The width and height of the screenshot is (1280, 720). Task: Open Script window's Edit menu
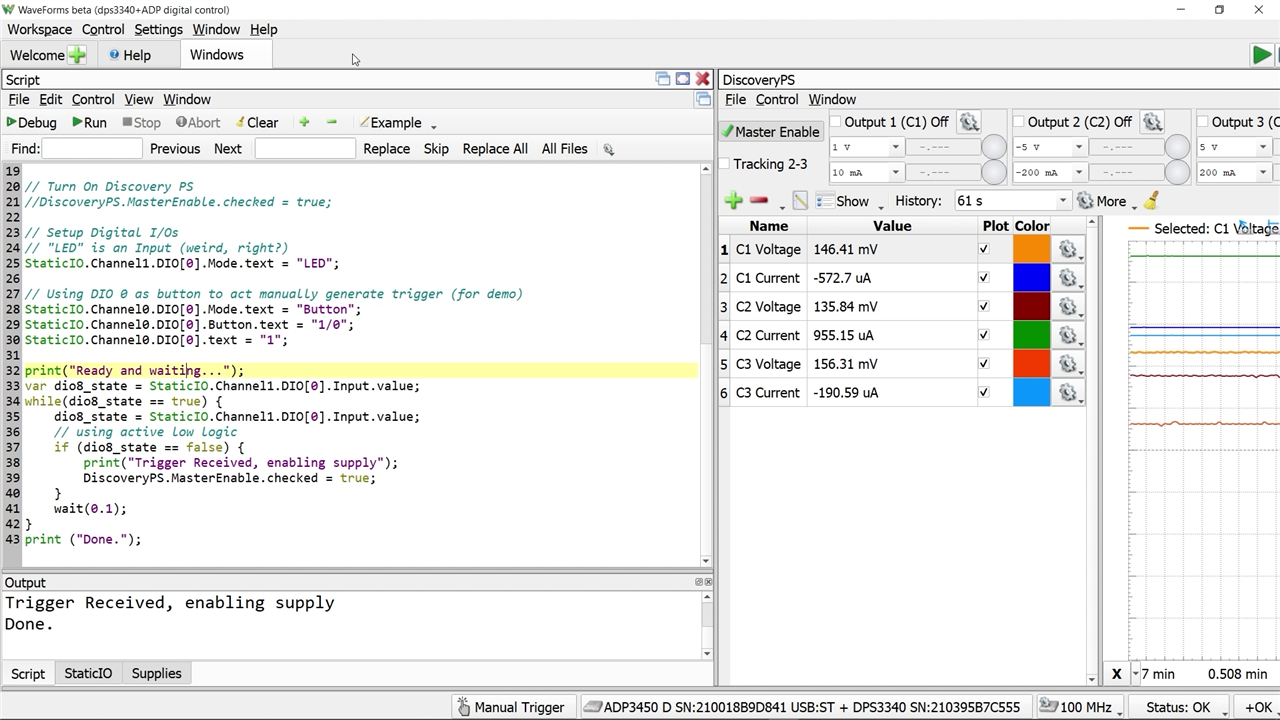(50, 99)
